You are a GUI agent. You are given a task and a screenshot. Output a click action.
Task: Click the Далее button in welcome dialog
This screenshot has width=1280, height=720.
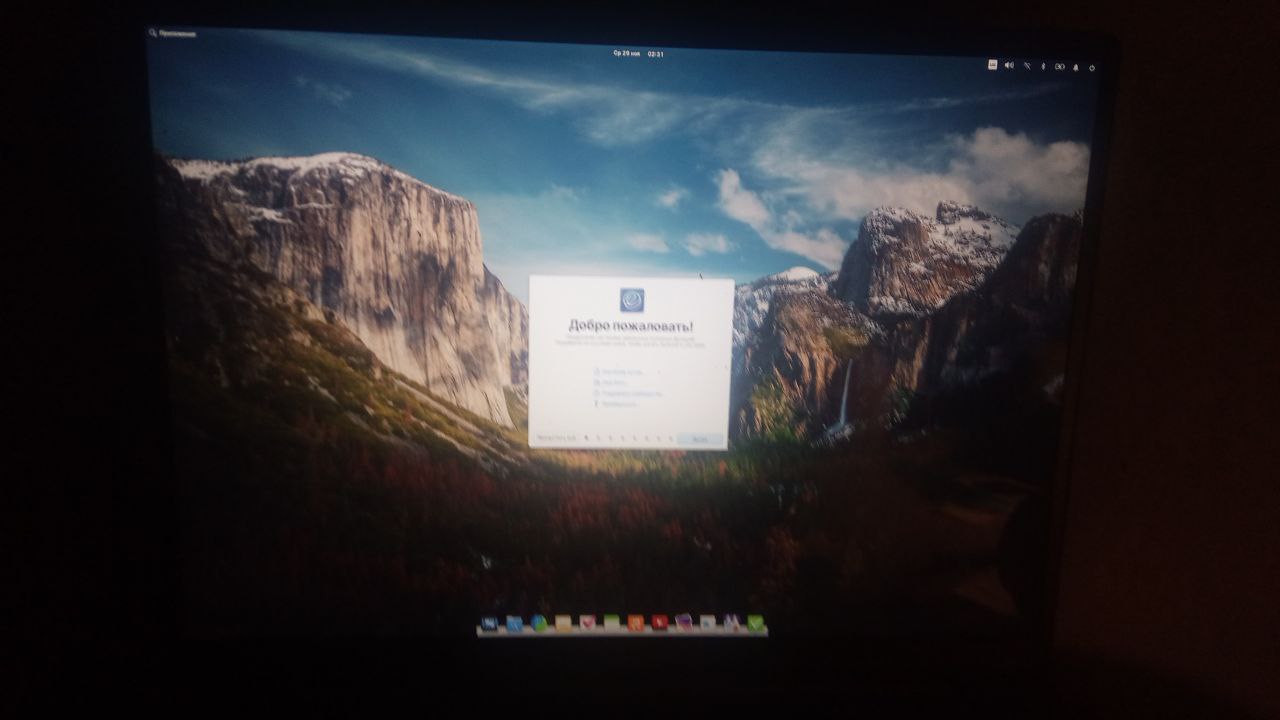pos(699,439)
